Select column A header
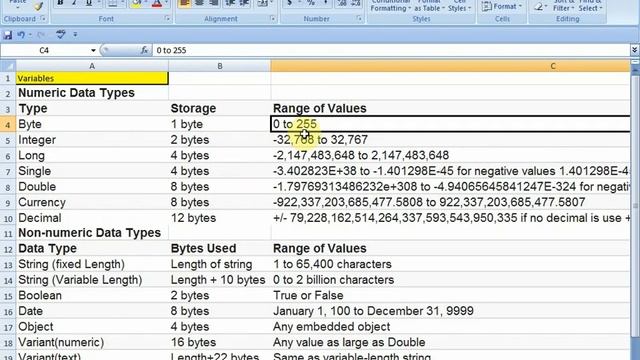Screen dimensions: 640x360 (x=92, y=66)
